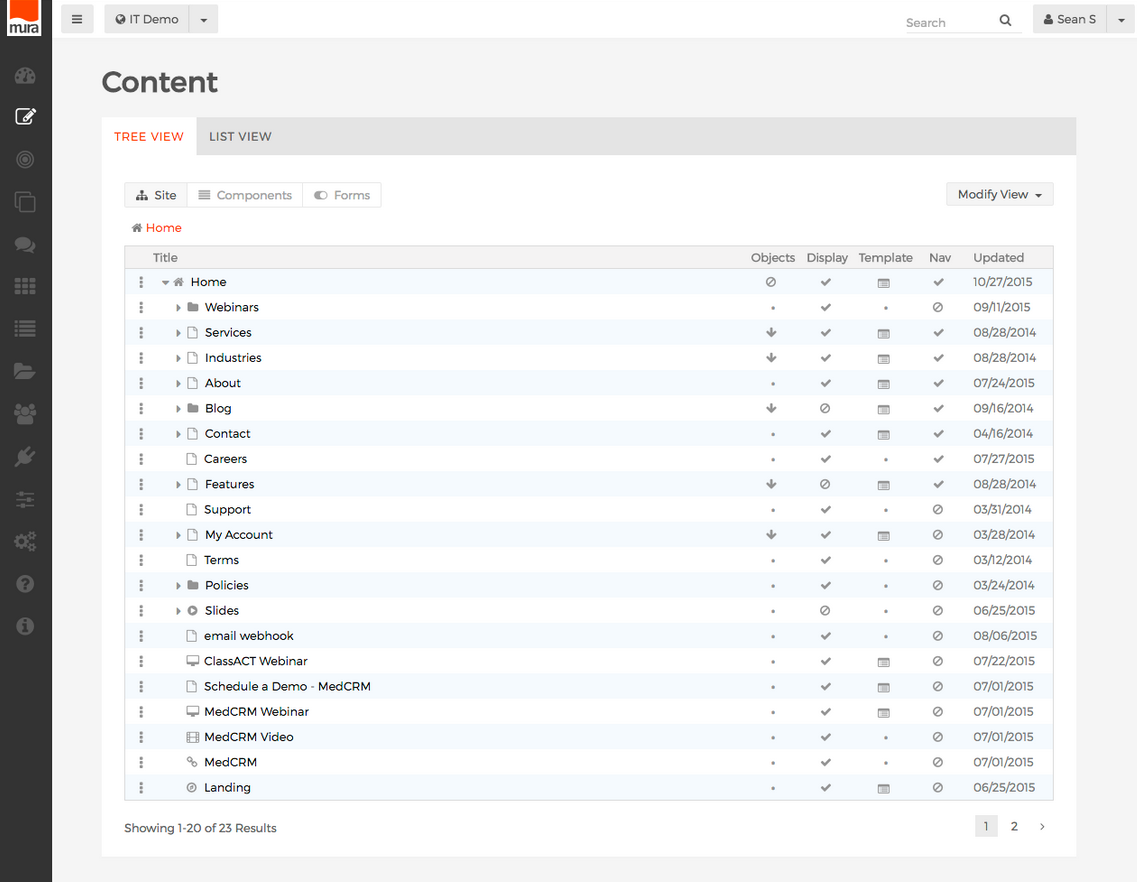1137x882 pixels.
Task: Open the Plugins plug icon
Action: 25,456
